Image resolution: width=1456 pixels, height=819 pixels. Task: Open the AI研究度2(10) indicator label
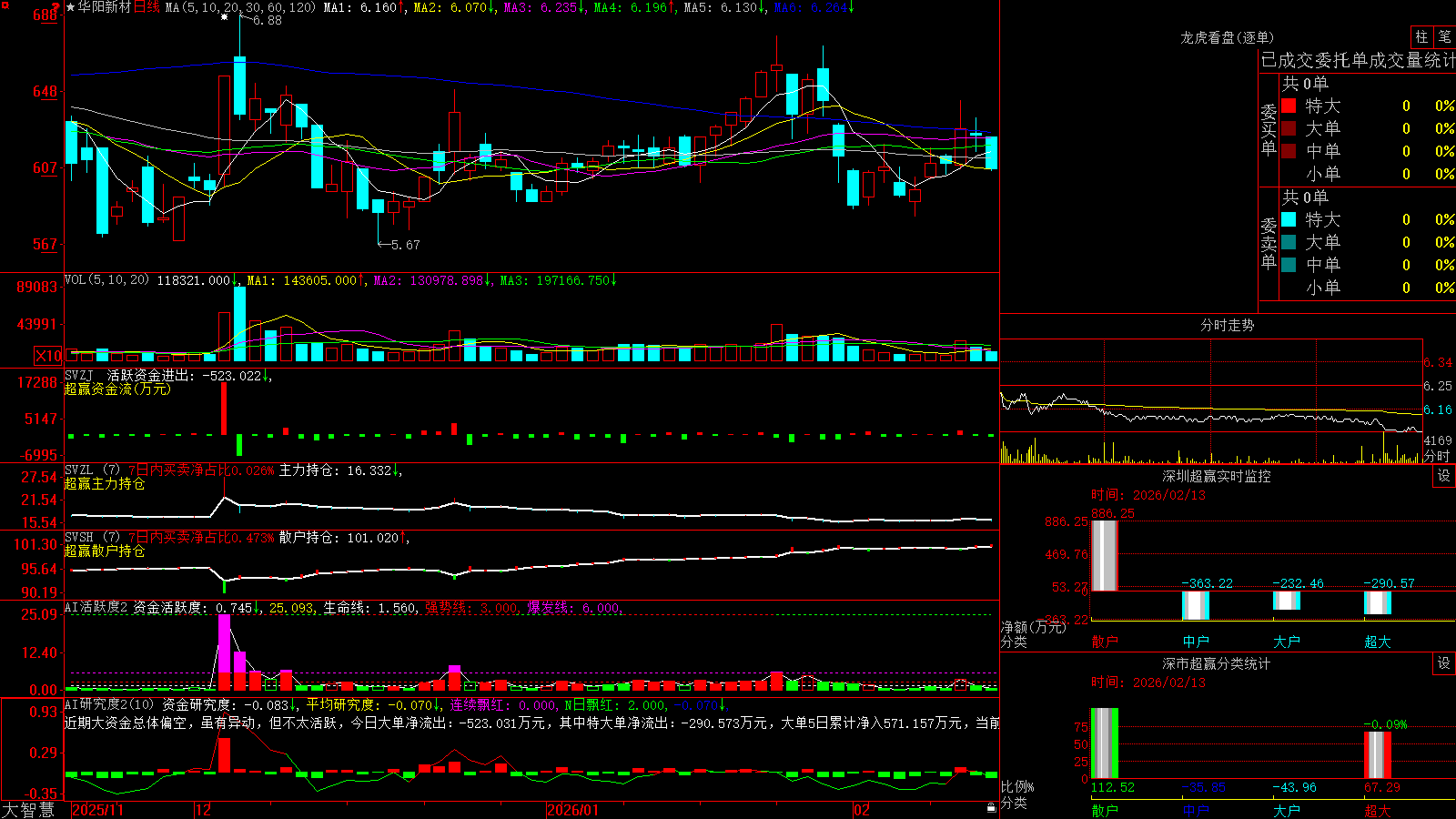109,704
